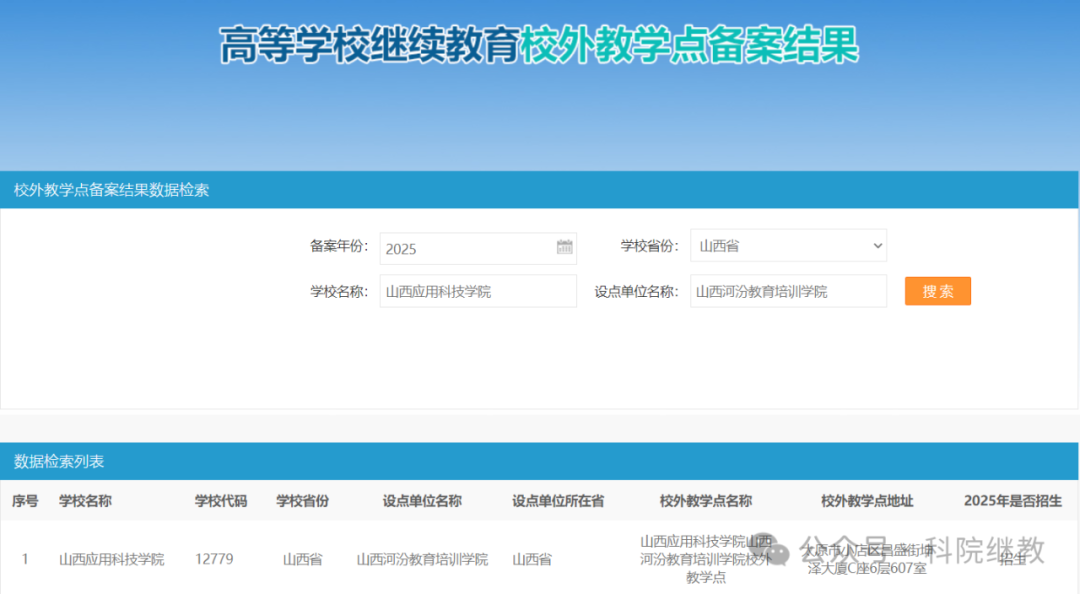Viewport: 1080px width, 594px height.
Task: Click the teaching point name cell ending 校外教学点
Action: pyautogui.click(x=705, y=559)
